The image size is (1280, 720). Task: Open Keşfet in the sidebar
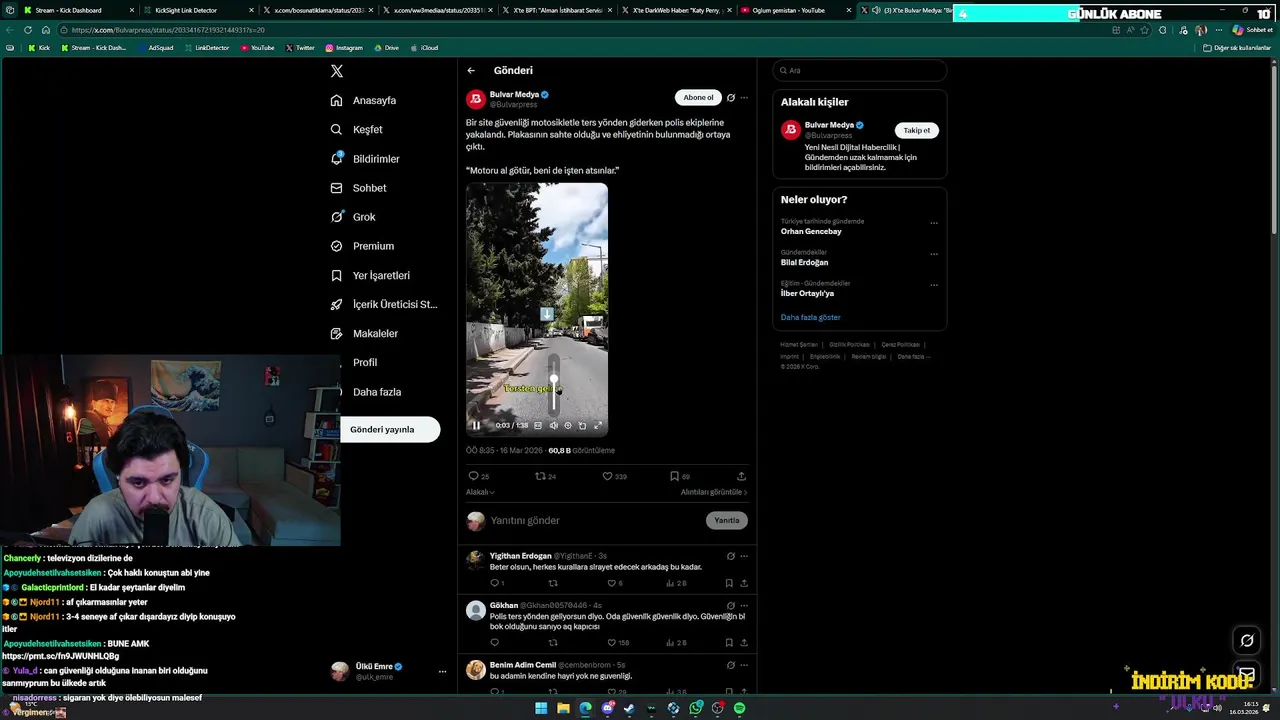(x=357, y=130)
